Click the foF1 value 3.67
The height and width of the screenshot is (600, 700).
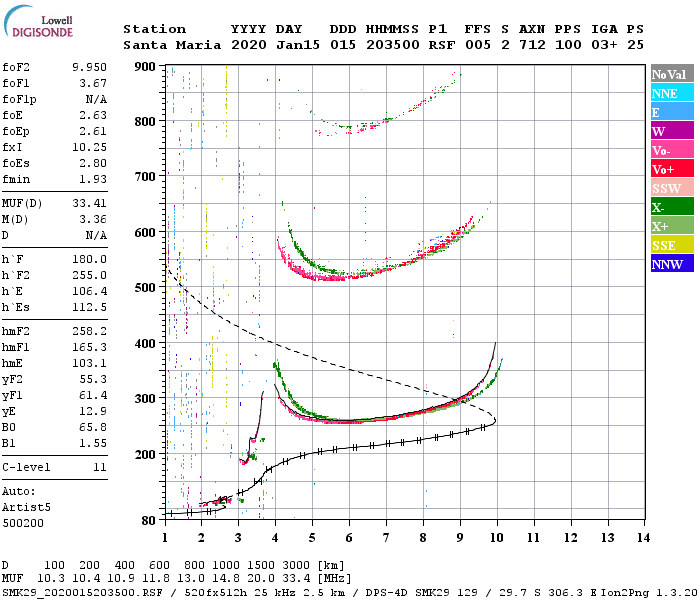[93, 83]
